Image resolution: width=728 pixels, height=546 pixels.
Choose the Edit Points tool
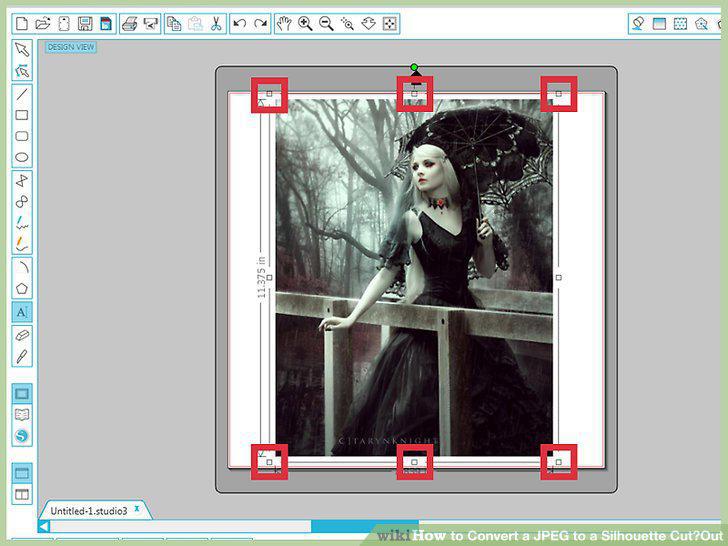tap(22, 71)
